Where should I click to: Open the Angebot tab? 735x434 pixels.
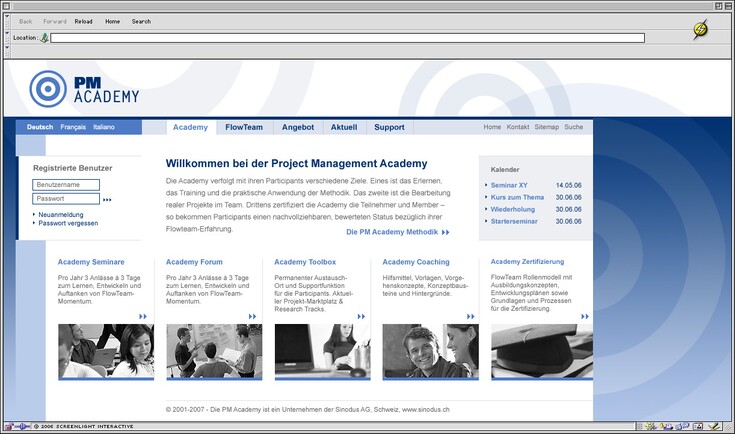point(298,127)
